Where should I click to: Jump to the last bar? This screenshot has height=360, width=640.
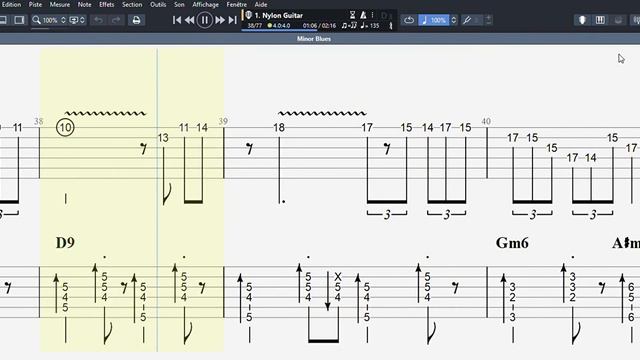pos(233,20)
